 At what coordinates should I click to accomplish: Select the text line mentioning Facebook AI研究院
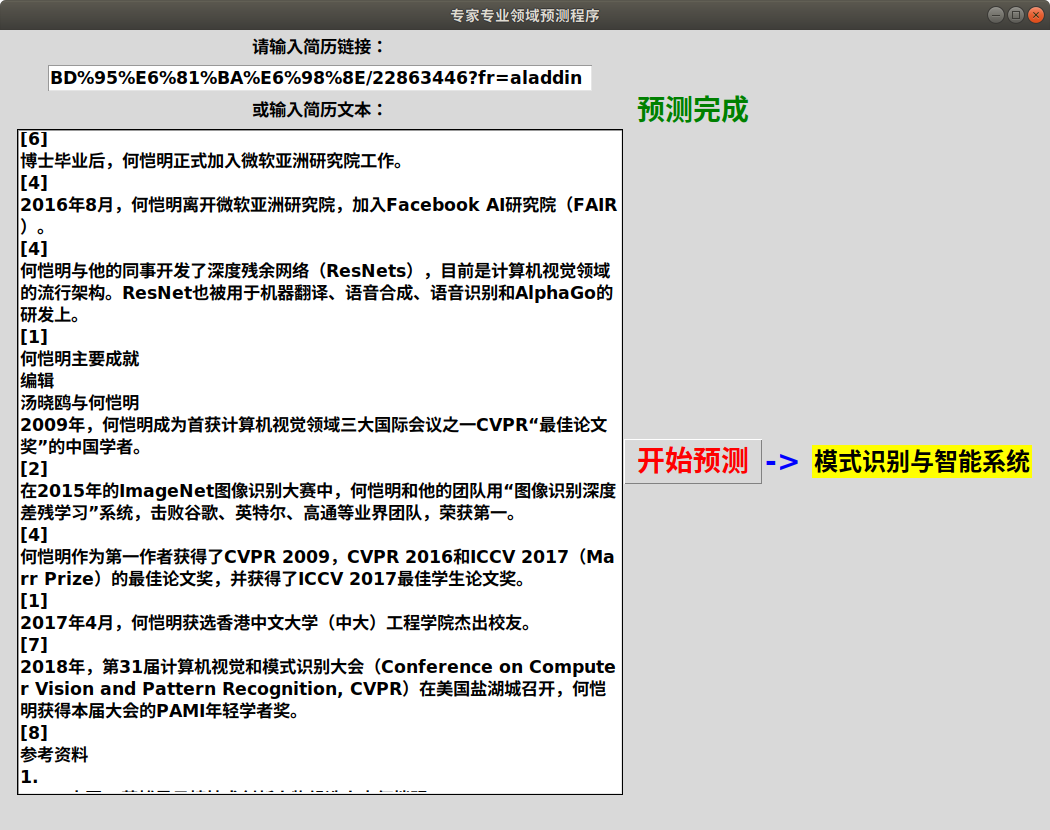point(318,204)
